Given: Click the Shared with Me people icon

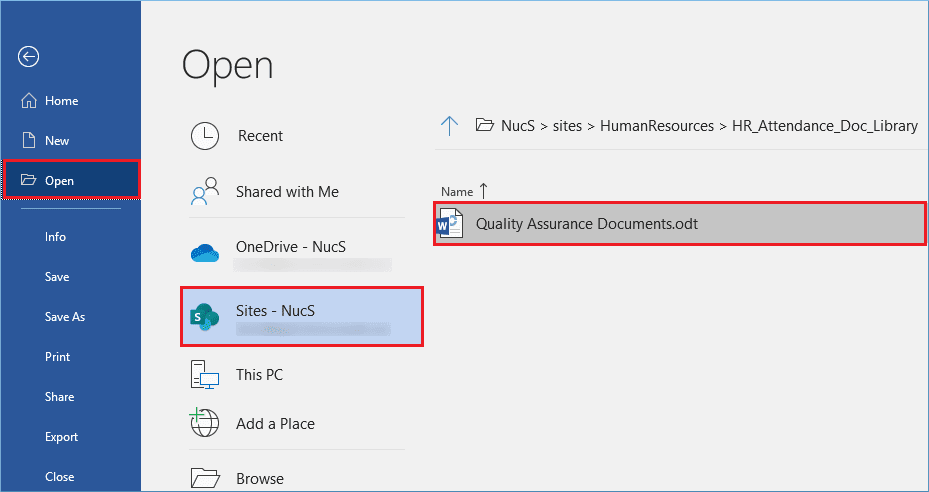Looking at the screenshot, I should tap(205, 191).
